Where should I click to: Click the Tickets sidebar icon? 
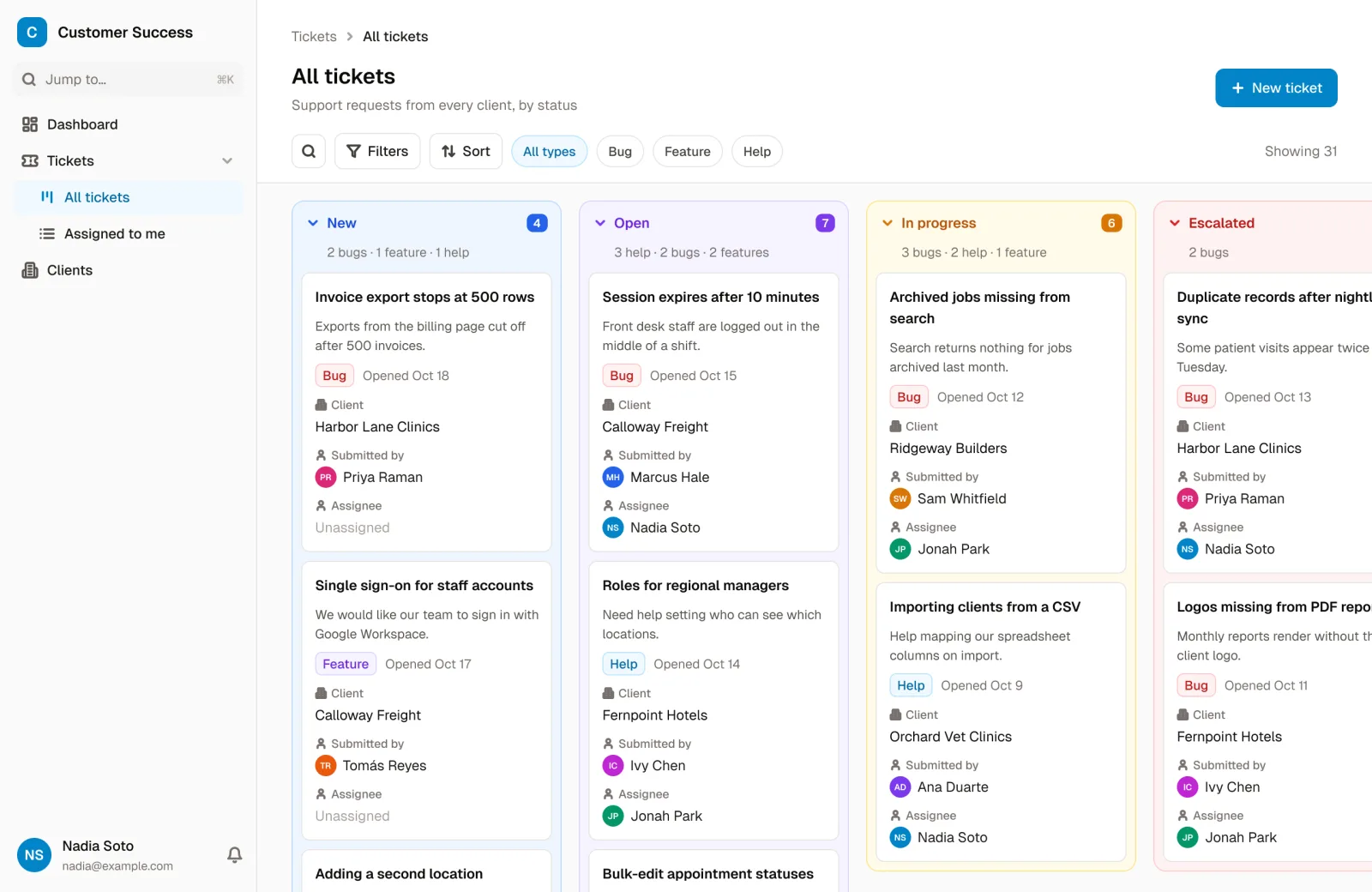click(x=30, y=160)
